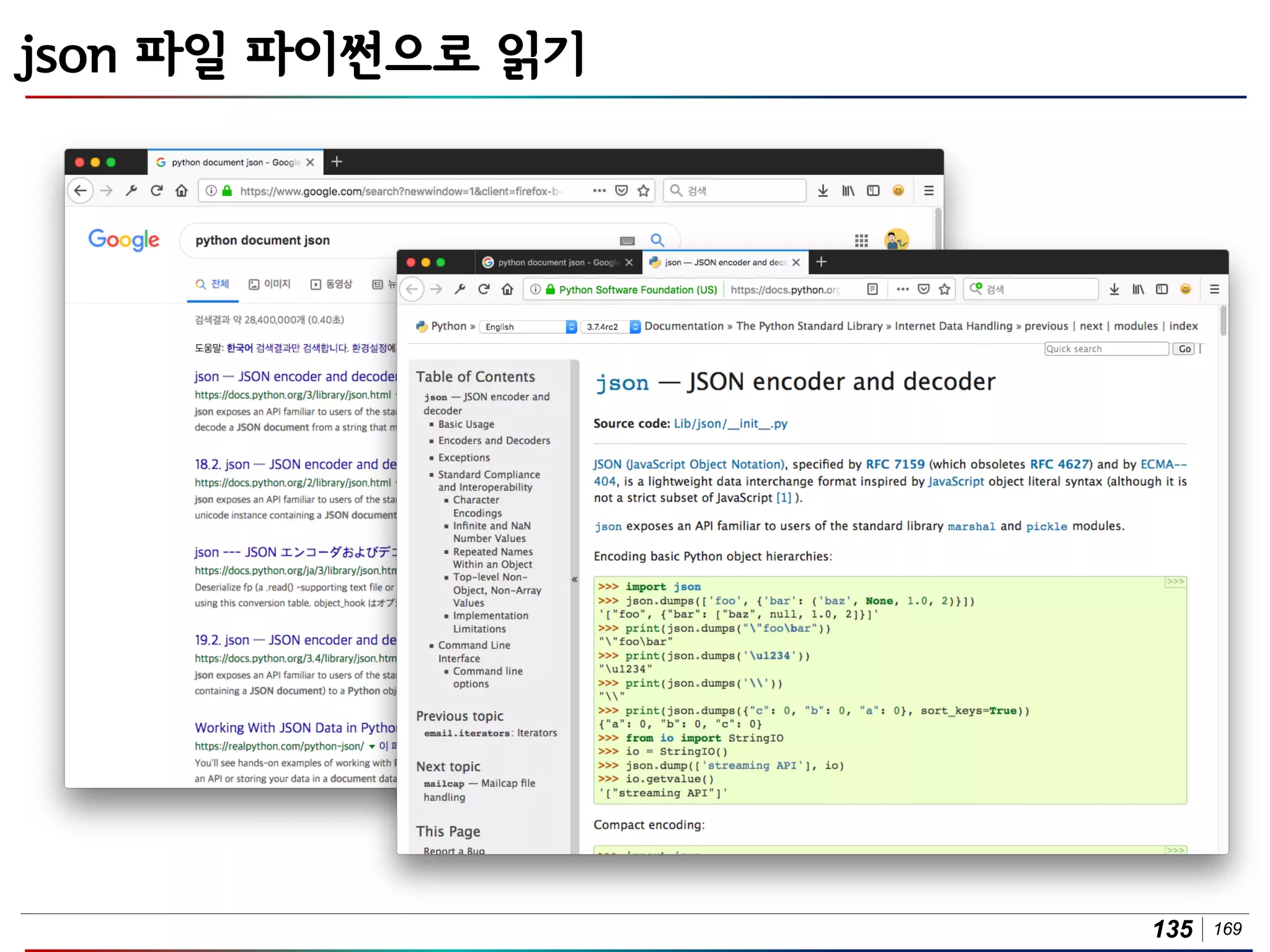Toggle sidebar icon in front browser toolbar
The width and height of the screenshot is (1270, 952).
1162,289
